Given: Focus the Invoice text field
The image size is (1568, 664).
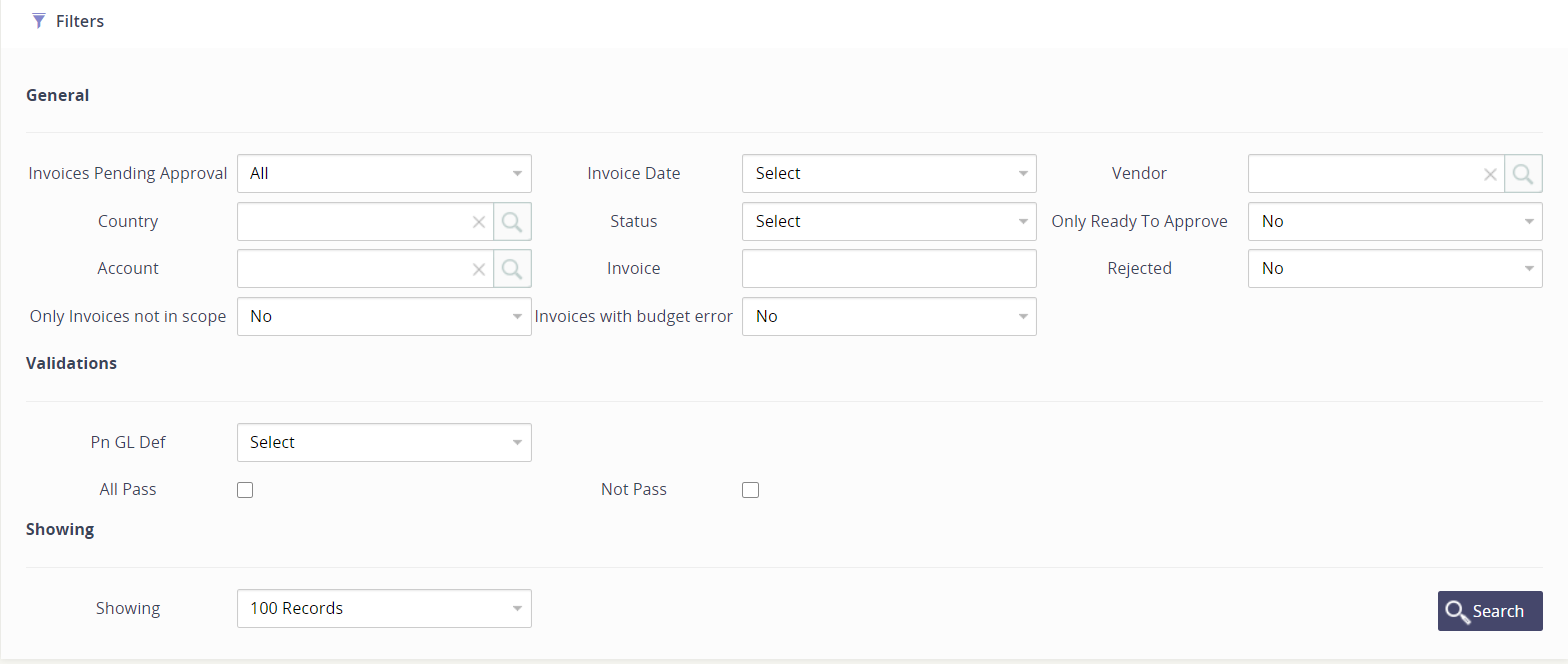Looking at the screenshot, I should [x=889, y=269].
